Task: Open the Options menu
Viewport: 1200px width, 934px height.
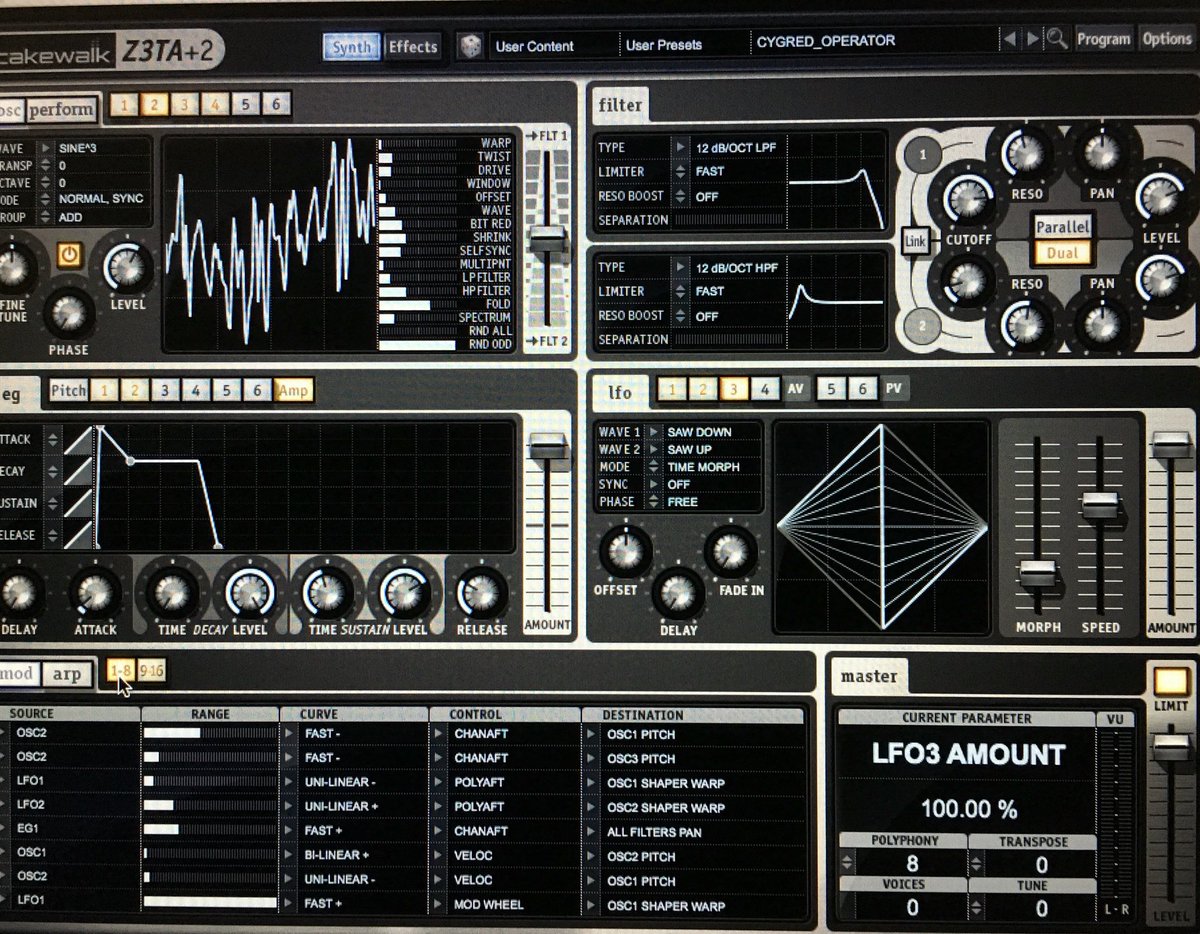Action: pos(1166,40)
